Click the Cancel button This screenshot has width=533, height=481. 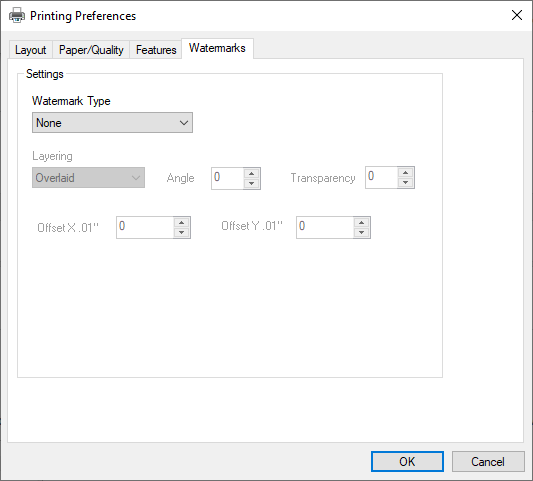(x=488, y=462)
